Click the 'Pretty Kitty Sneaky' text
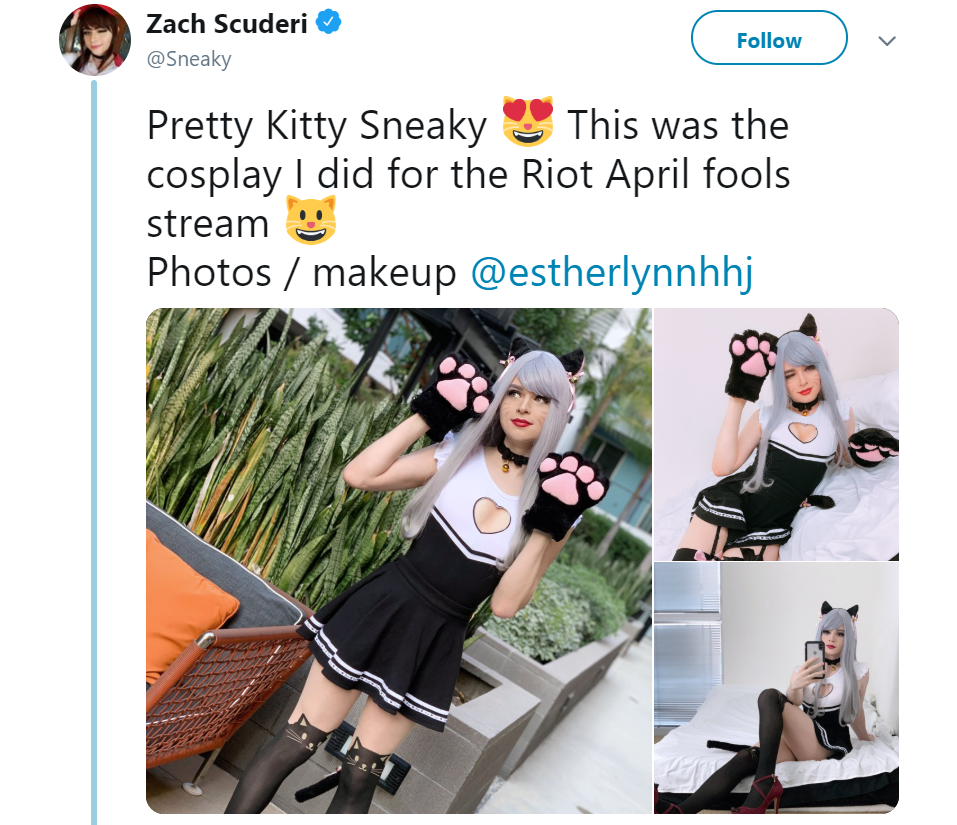The height and width of the screenshot is (825, 957). (x=316, y=126)
